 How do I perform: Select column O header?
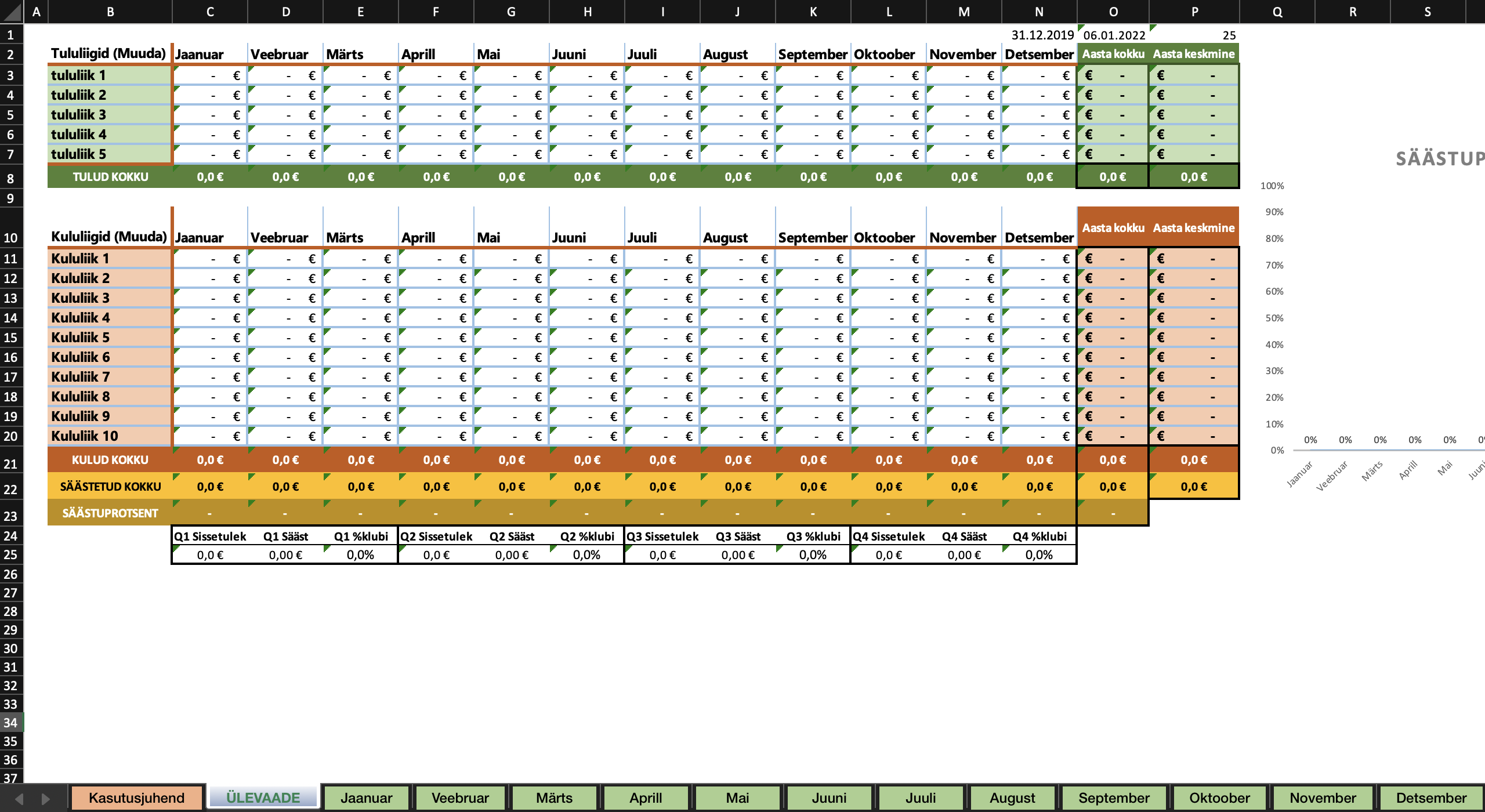(1113, 12)
